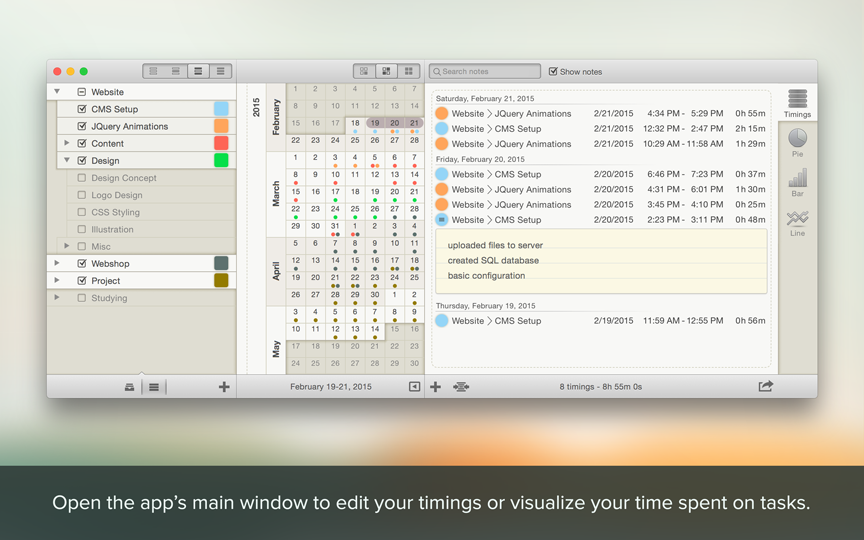Expand the Misc task group
Viewport: 864px width, 540px height.
(67, 246)
